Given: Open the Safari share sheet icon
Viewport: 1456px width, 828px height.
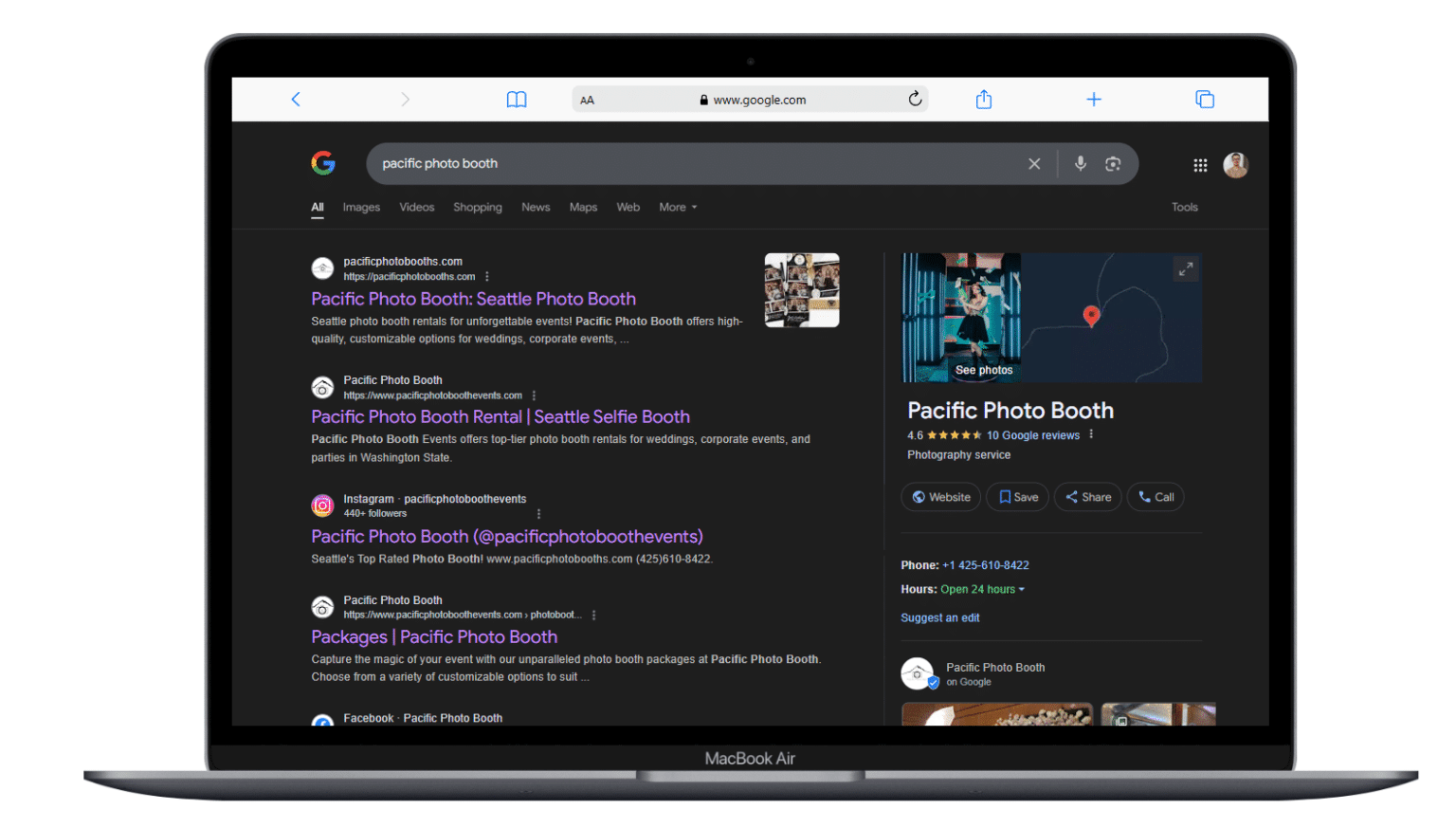Looking at the screenshot, I should [984, 99].
